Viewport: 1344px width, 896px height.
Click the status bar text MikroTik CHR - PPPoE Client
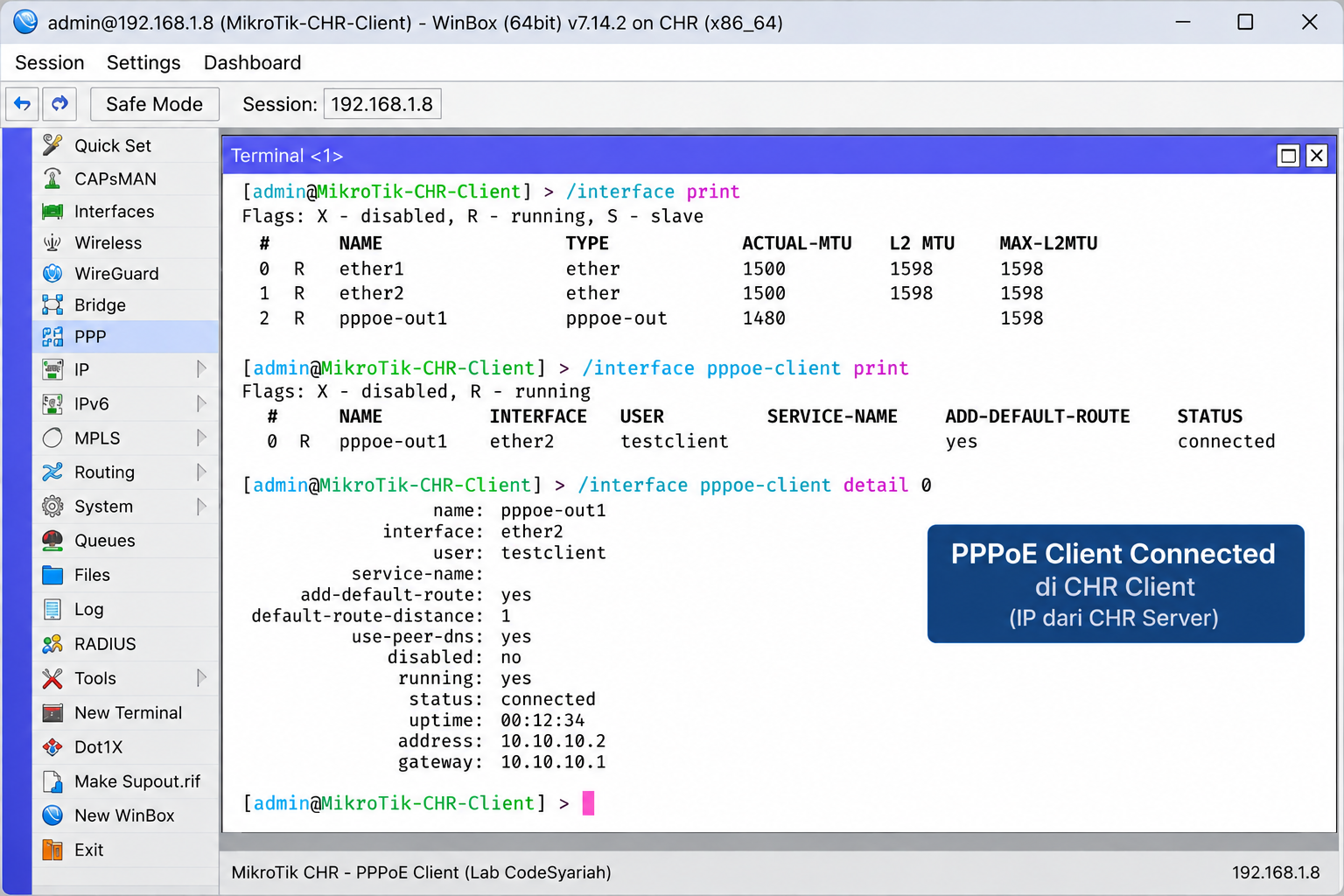point(346,872)
